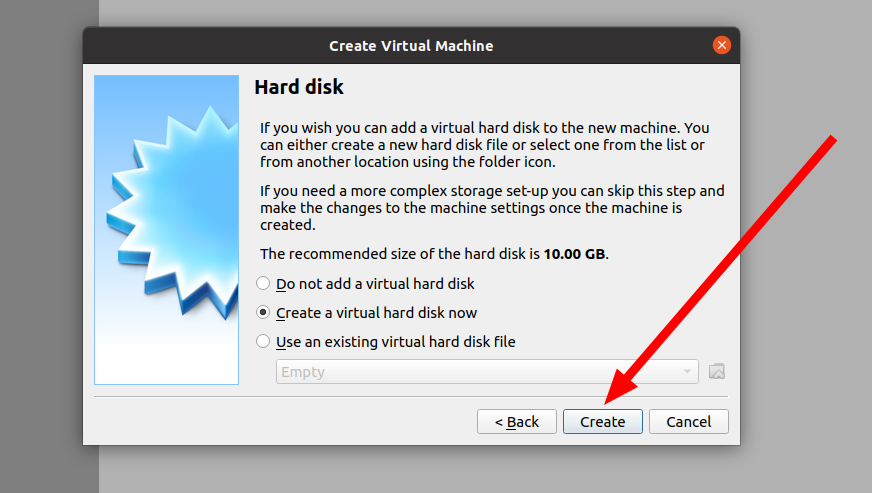Click the bold 10.00 GB recommended size
Viewport: 872px width, 493px height.
click(574, 254)
